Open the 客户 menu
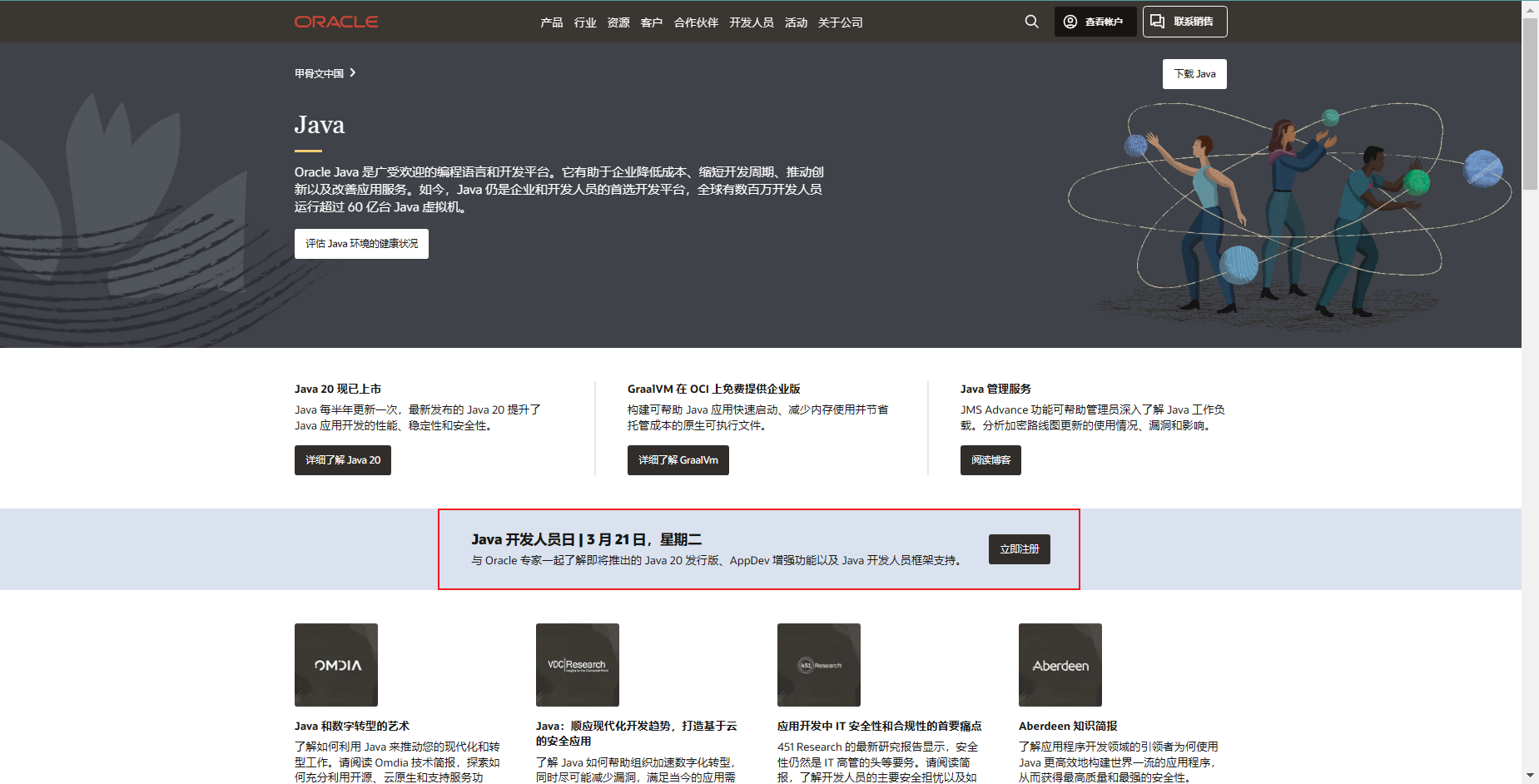Image resolution: width=1539 pixels, height=784 pixels. pyautogui.click(x=652, y=22)
